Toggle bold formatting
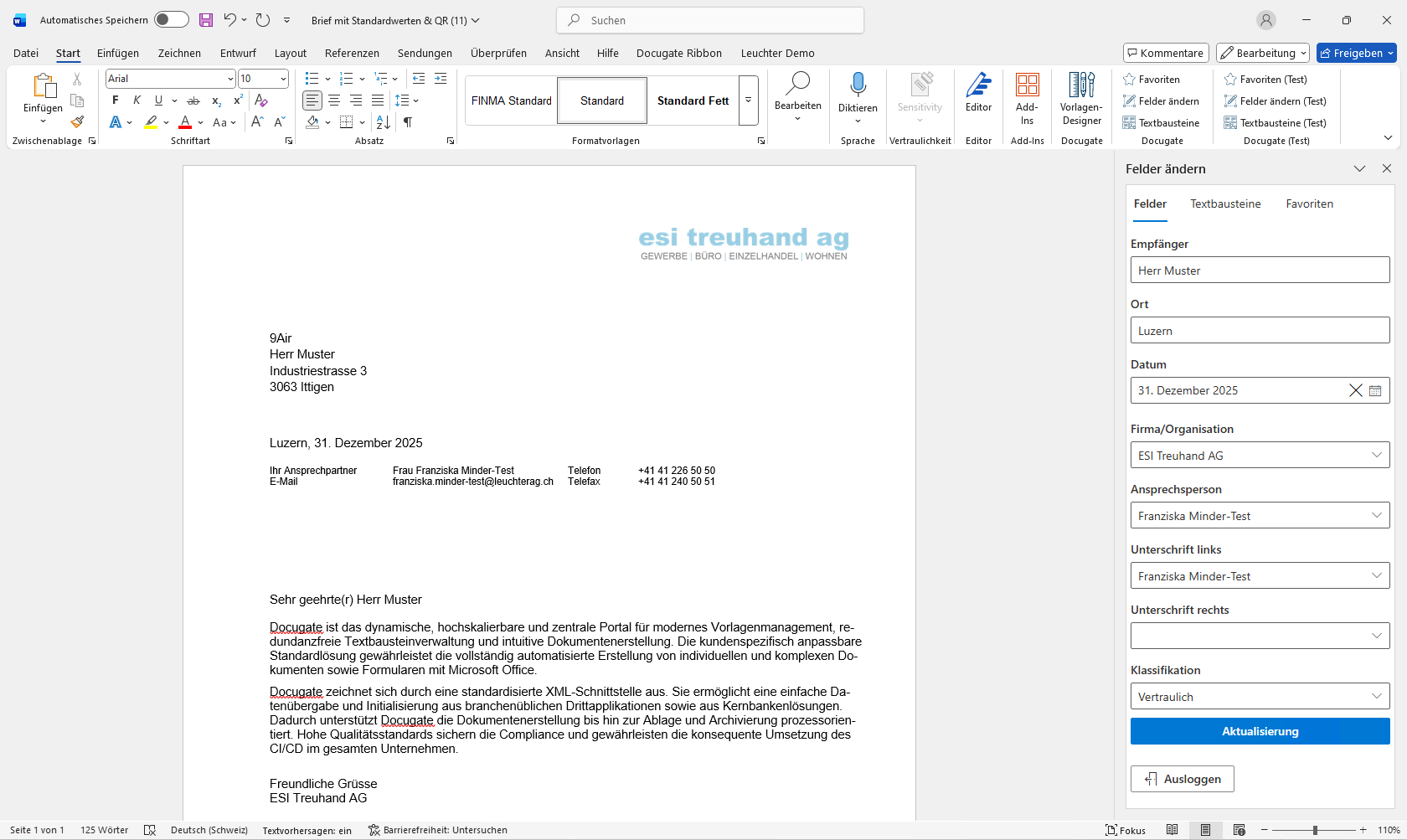This screenshot has width=1407, height=840. (x=115, y=100)
